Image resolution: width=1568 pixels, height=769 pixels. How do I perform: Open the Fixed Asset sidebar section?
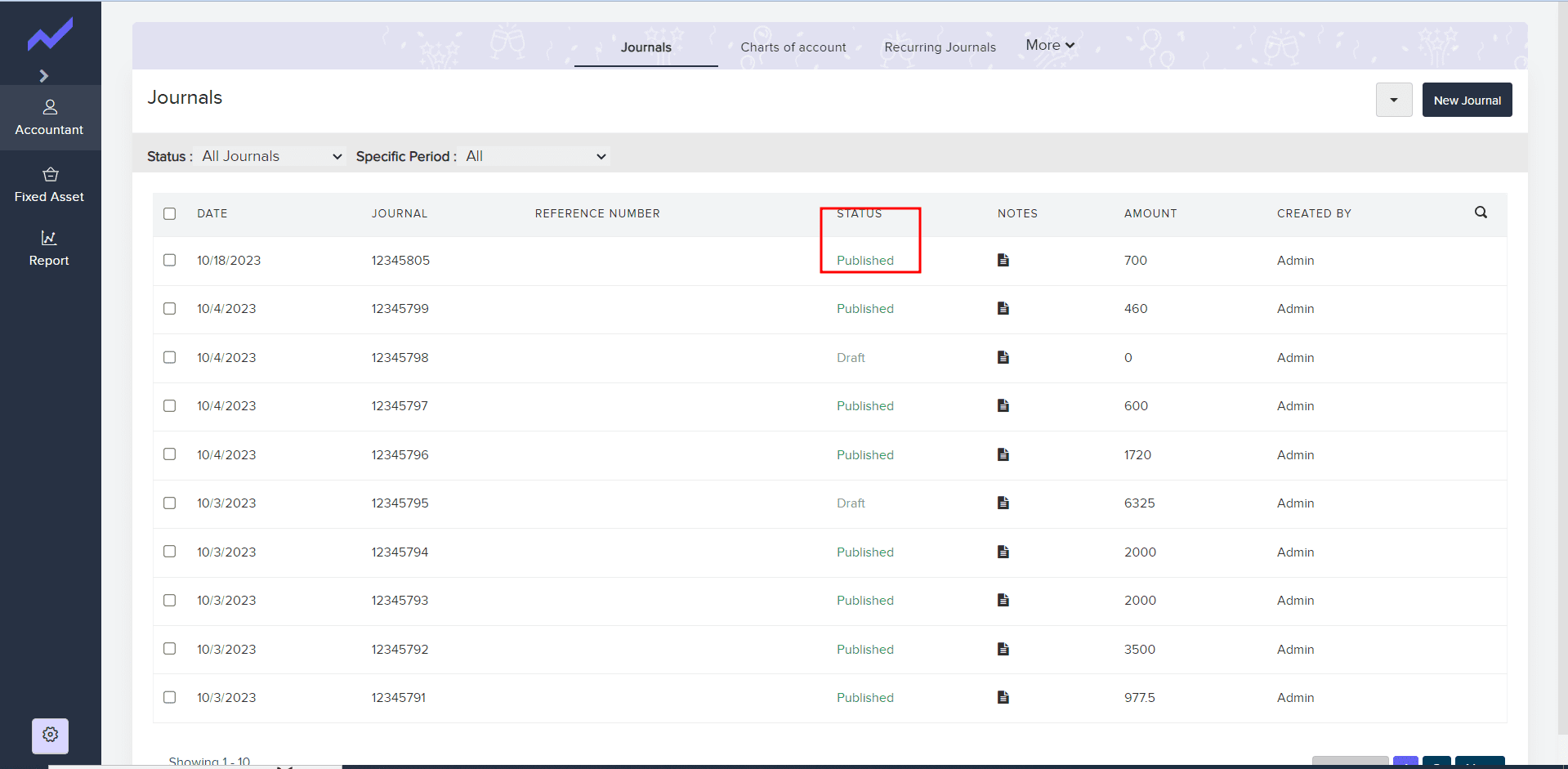(x=49, y=185)
